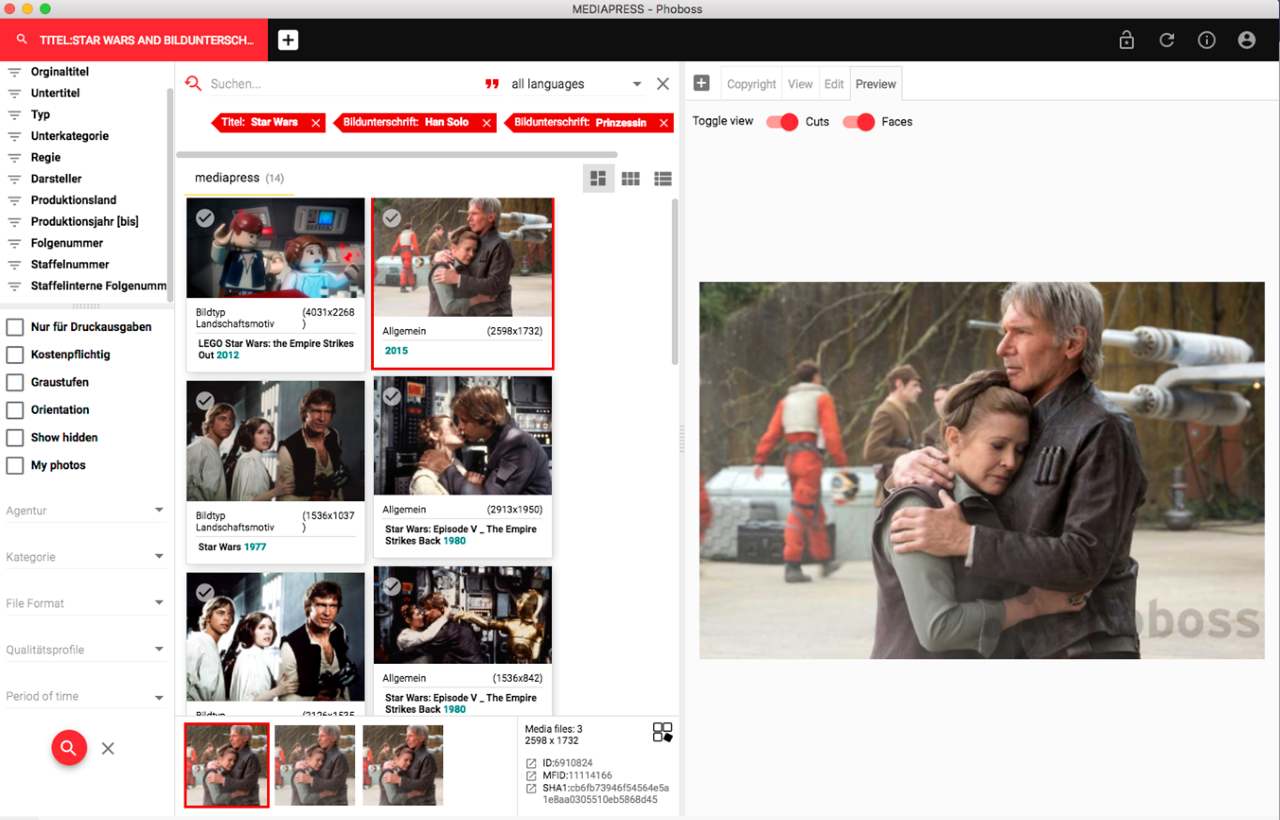The width and height of the screenshot is (1280, 820).
Task: Click the red round search button
Action: (69, 747)
